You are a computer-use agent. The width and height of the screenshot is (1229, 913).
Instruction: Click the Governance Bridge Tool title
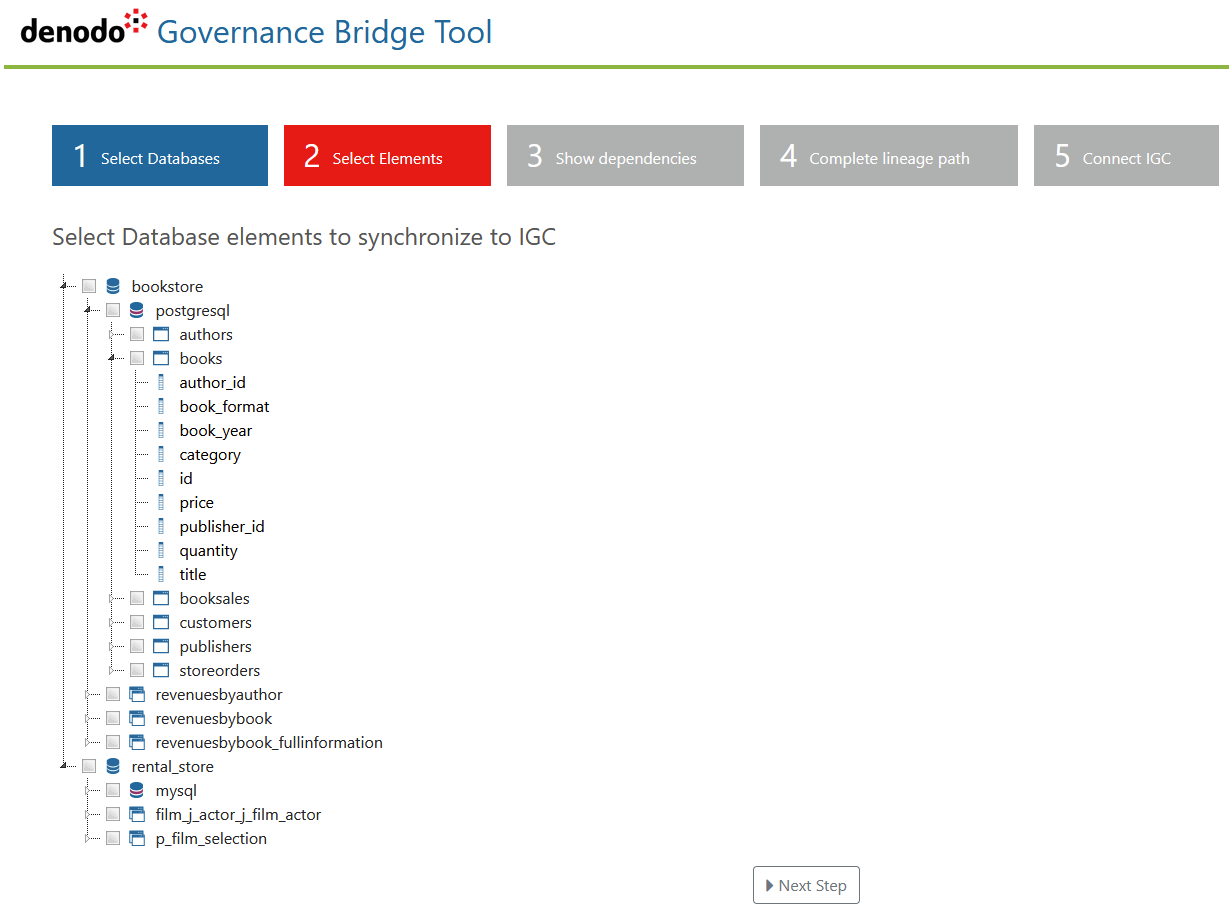[x=325, y=32]
